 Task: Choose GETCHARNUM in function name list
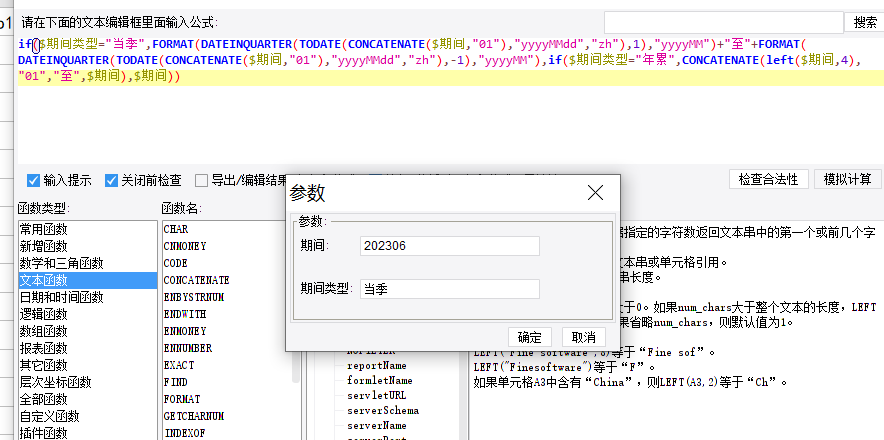pos(193,416)
